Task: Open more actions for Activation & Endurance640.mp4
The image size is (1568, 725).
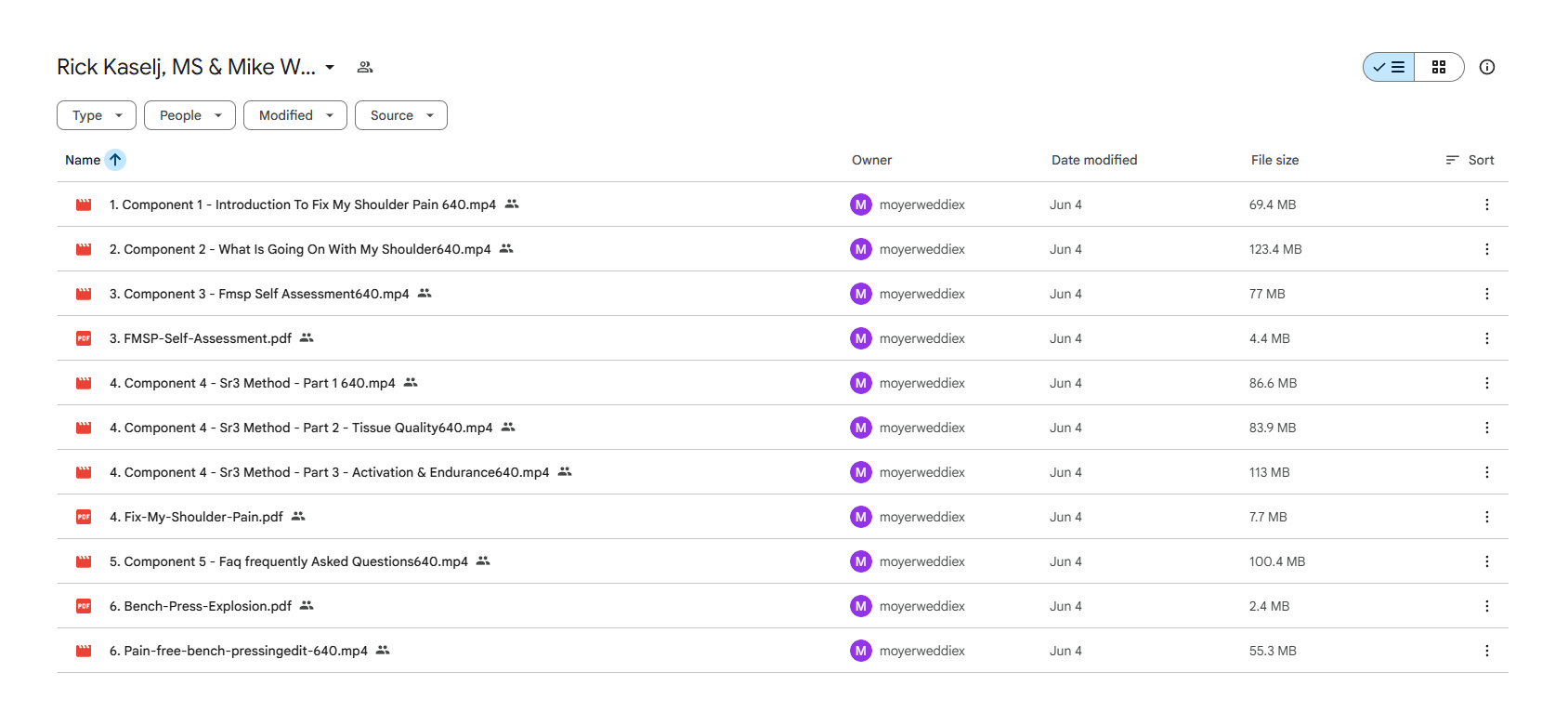Action: tap(1487, 472)
